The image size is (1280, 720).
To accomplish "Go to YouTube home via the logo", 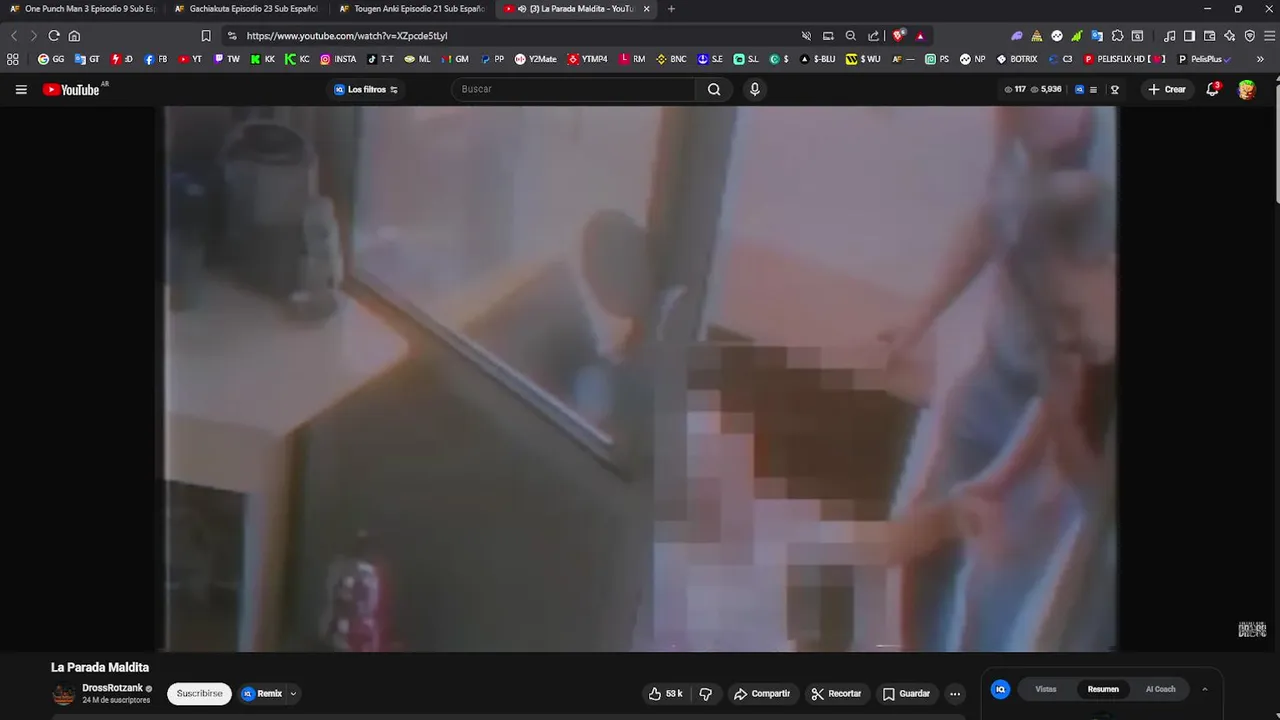I will pos(71,89).
